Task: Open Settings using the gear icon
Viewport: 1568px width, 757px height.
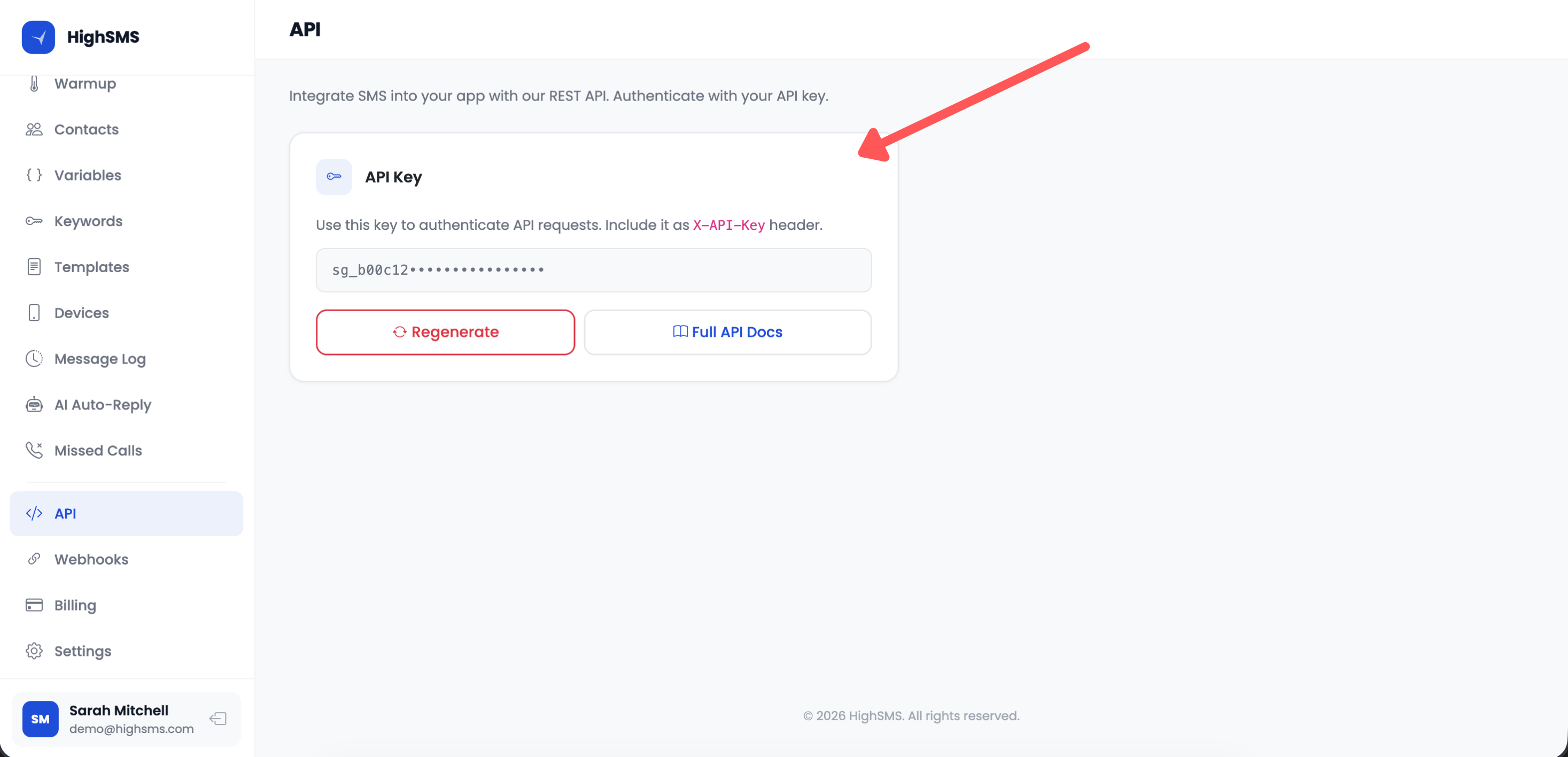Action: point(34,651)
